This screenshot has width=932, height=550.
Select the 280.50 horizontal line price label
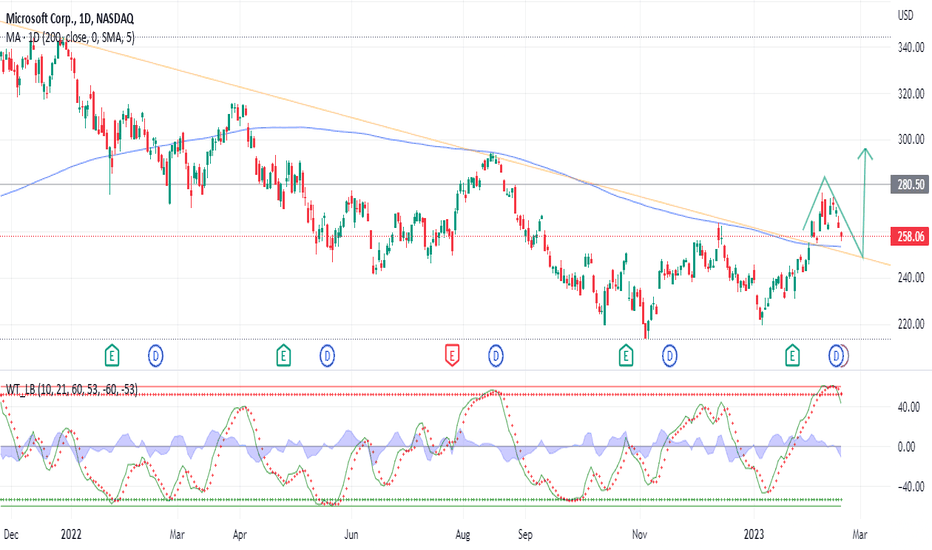910,184
